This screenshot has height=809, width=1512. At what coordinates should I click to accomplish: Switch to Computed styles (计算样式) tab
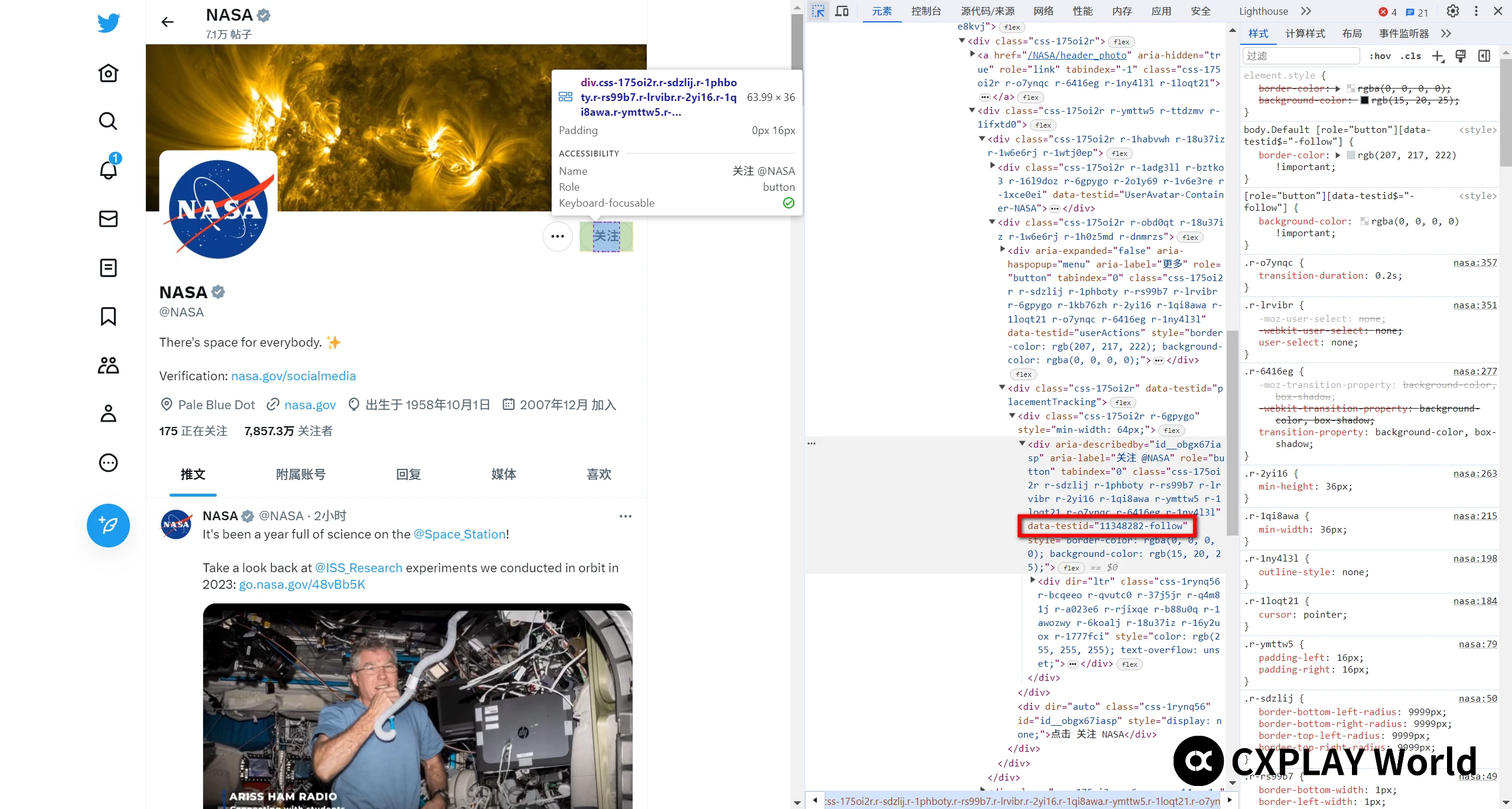tap(1305, 34)
